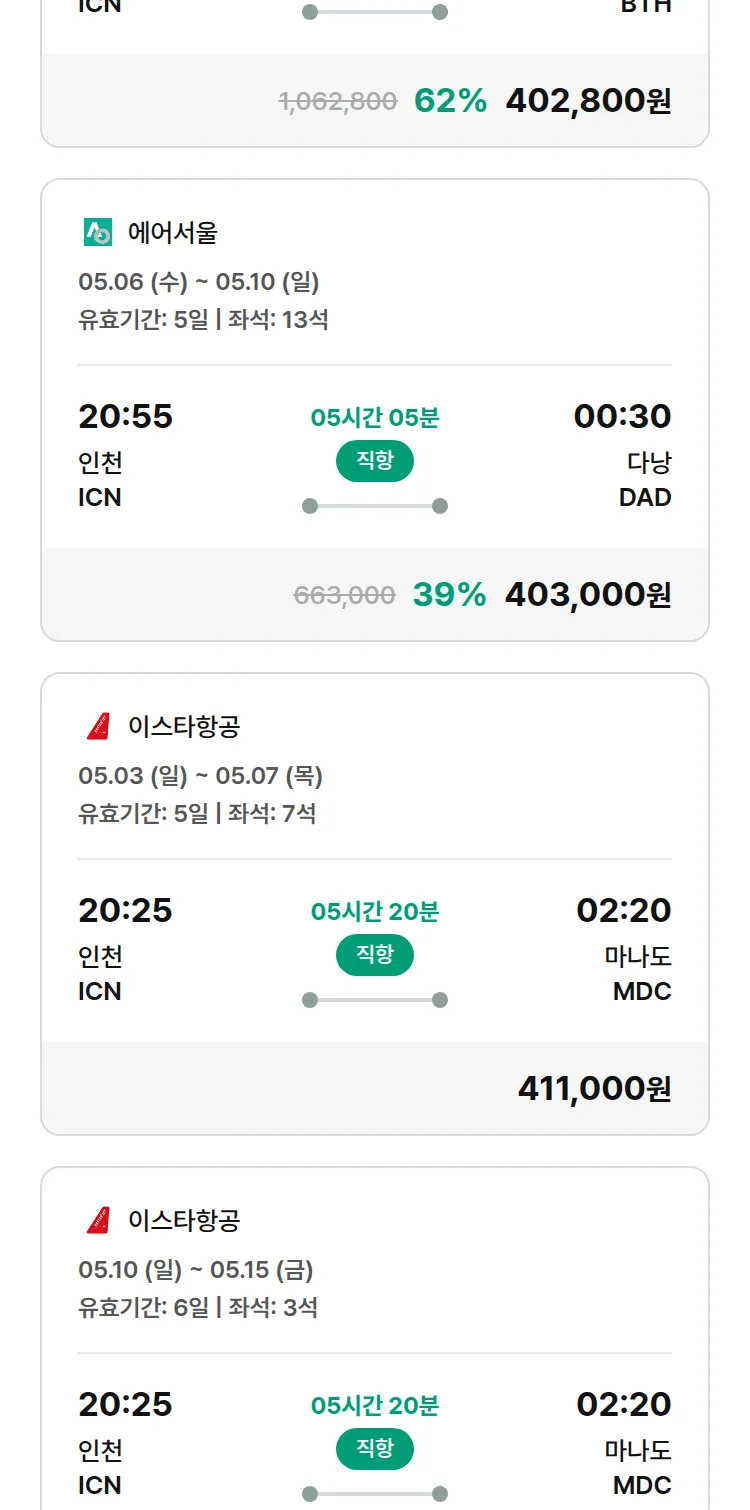Click the route line on the Da Nang flight
Image resolution: width=750 pixels, height=1510 pixels.
click(375, 506)
